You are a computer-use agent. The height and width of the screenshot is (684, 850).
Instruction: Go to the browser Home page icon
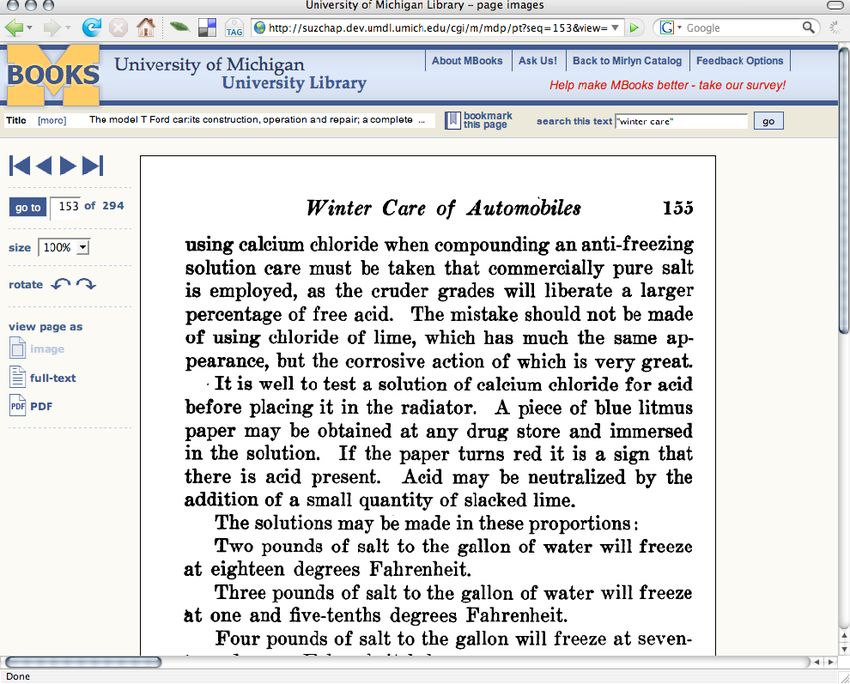(x=145, y=27)
